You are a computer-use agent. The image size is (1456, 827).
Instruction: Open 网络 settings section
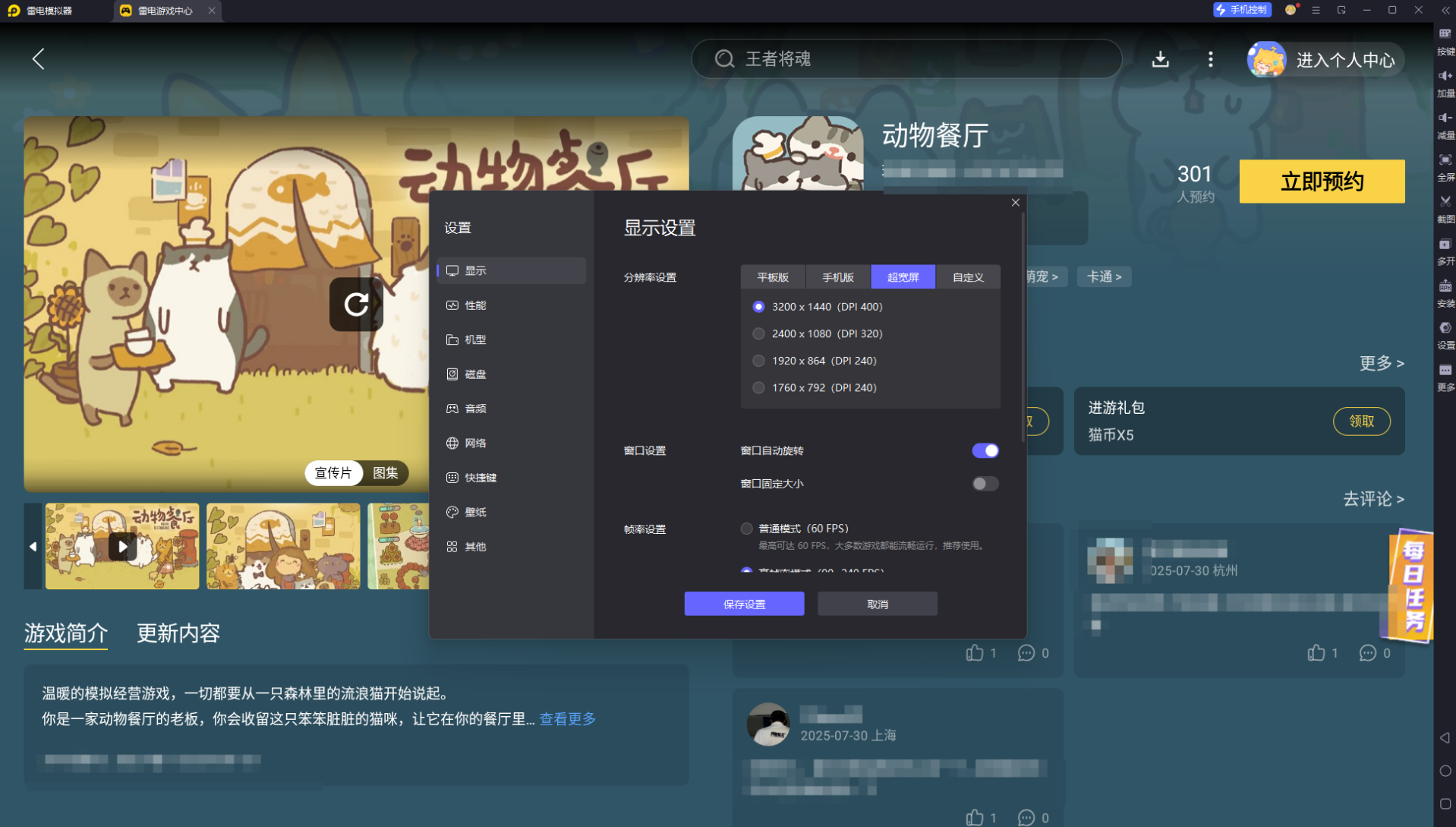[512, 443]
